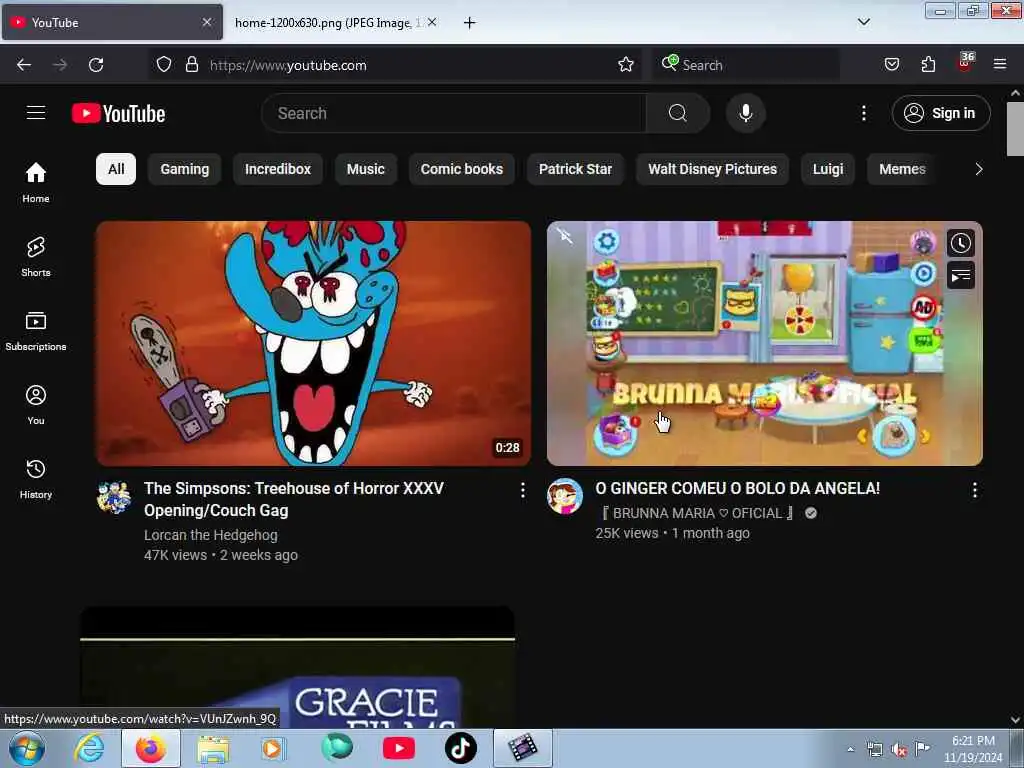Click the magnifier search button on YouTube
This screenshot has width=1024, height=768.
pos(677,113)
